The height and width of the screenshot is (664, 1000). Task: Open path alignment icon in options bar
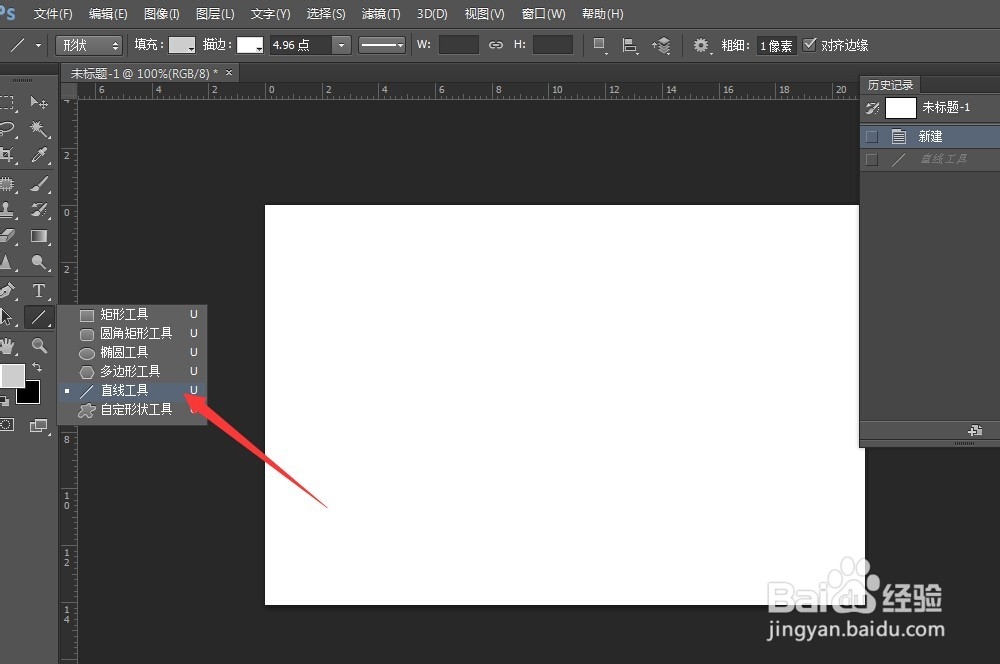[629, 45]
